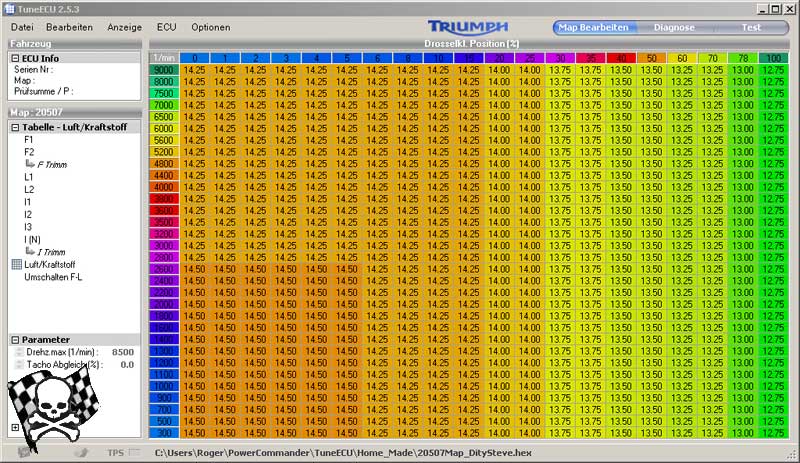Select the L2 table
800x463 pixels.
pos(29,189)
